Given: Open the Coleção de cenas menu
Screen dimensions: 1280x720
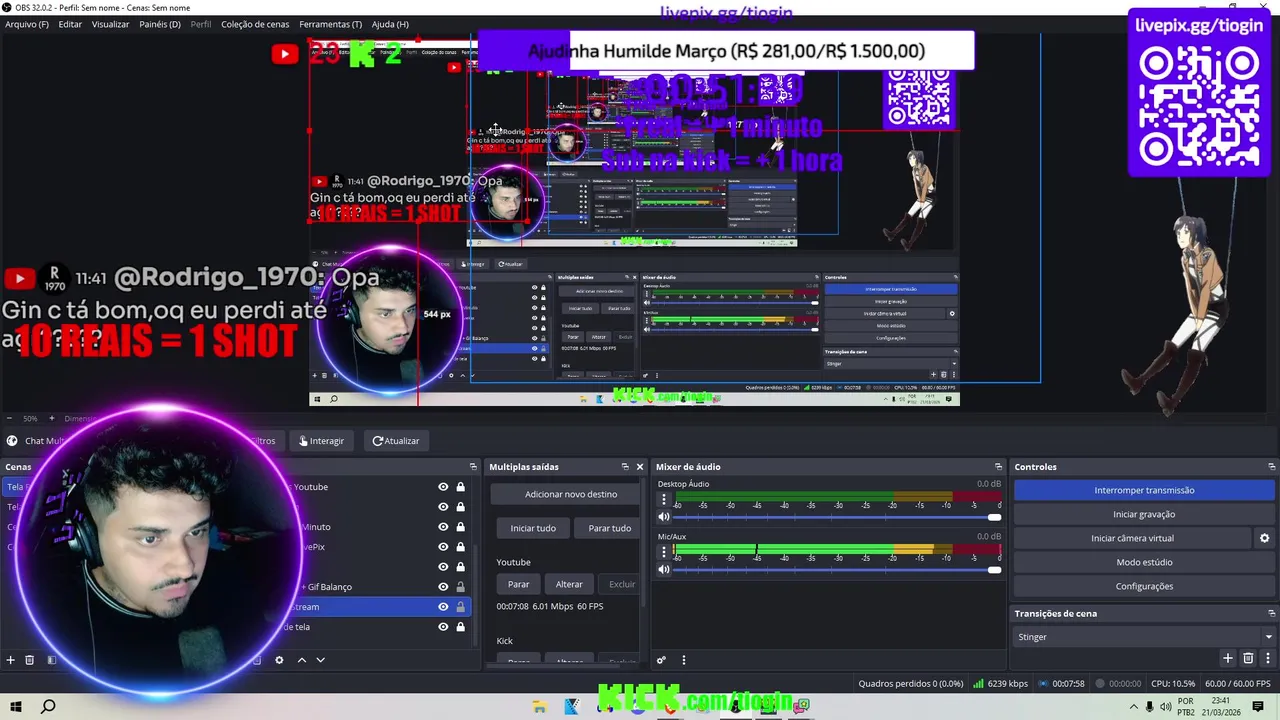Looking at the screenshot, I should pyautogui.click(x=255, y=24).
